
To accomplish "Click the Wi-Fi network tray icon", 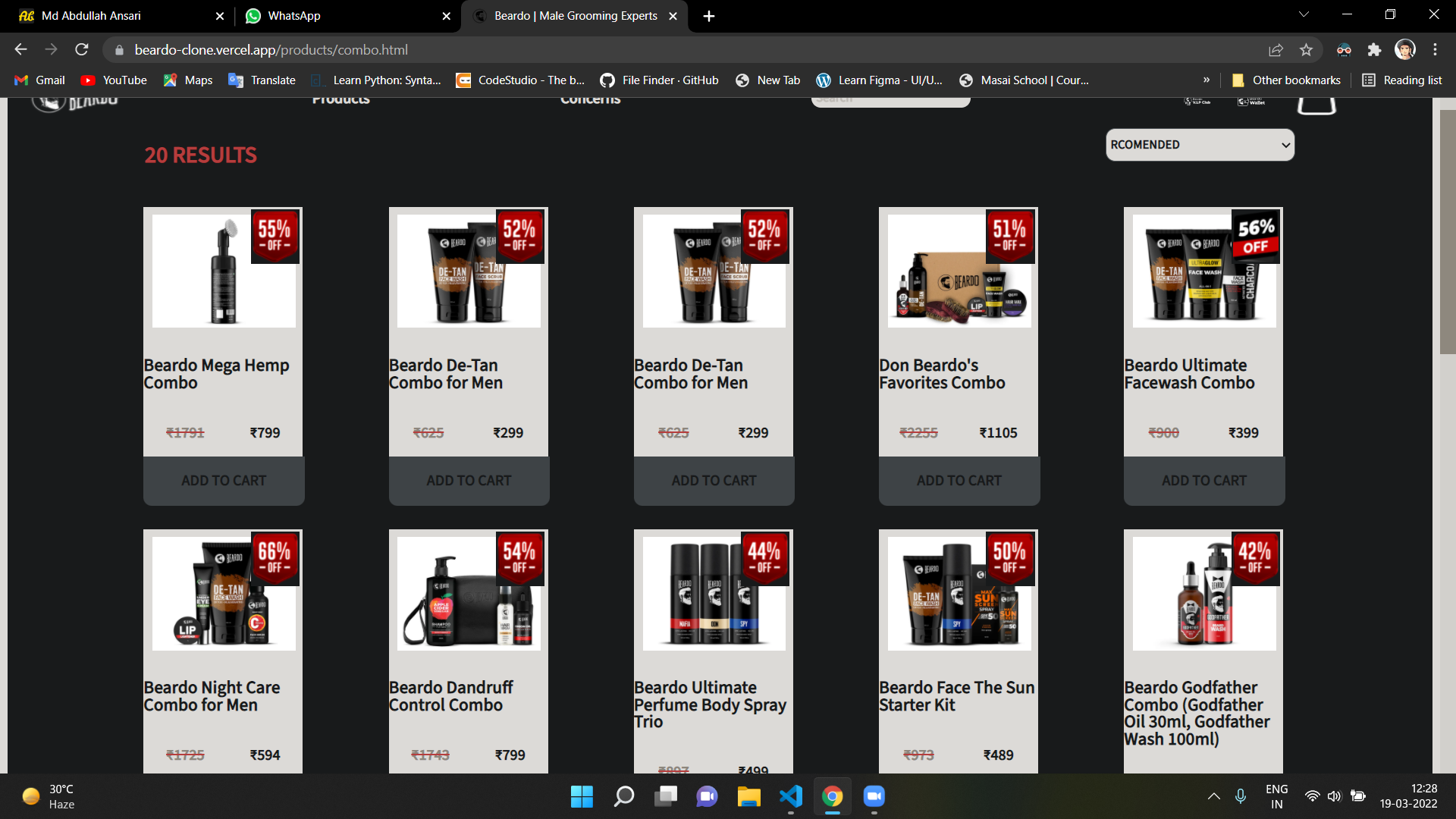I will [1312, 796].
